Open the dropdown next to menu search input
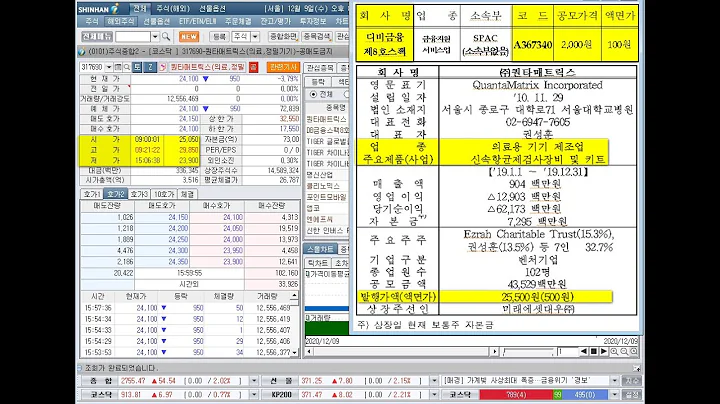Screen dimensions: 720x404 pos(155,37)
